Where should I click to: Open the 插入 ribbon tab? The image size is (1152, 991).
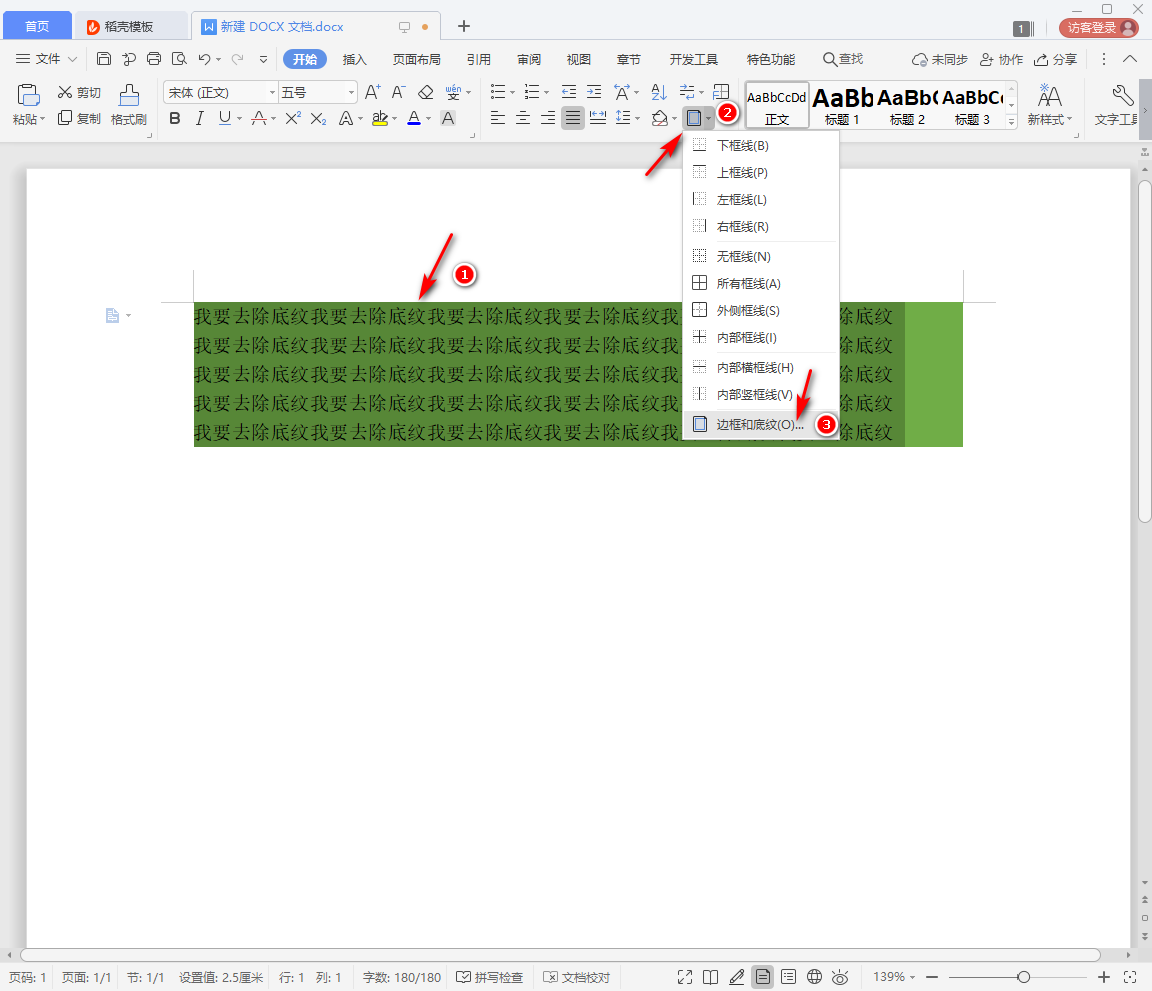[354, 60]
